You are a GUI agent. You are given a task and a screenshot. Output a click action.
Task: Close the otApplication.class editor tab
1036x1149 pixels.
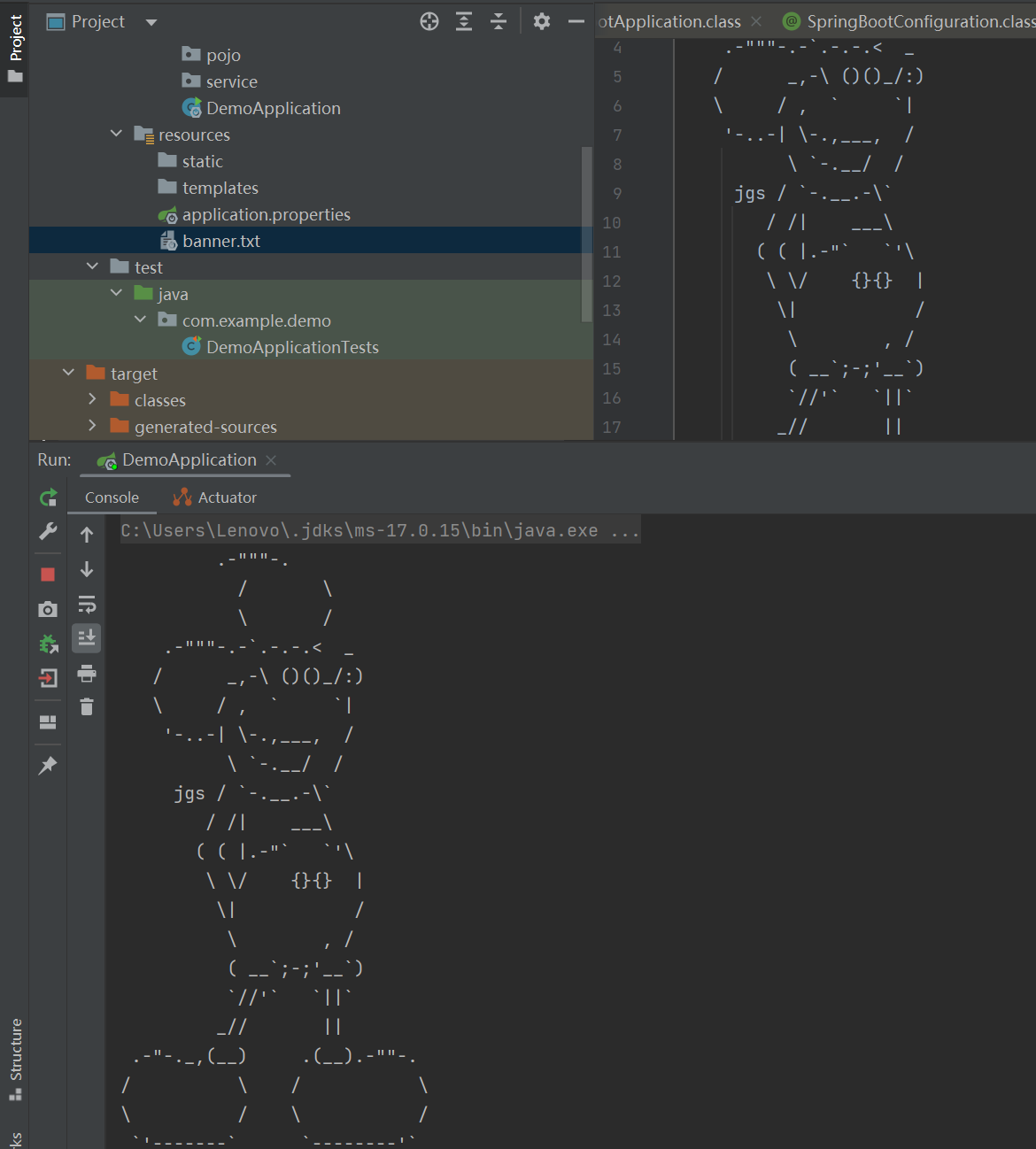click(x=756, y=21)
